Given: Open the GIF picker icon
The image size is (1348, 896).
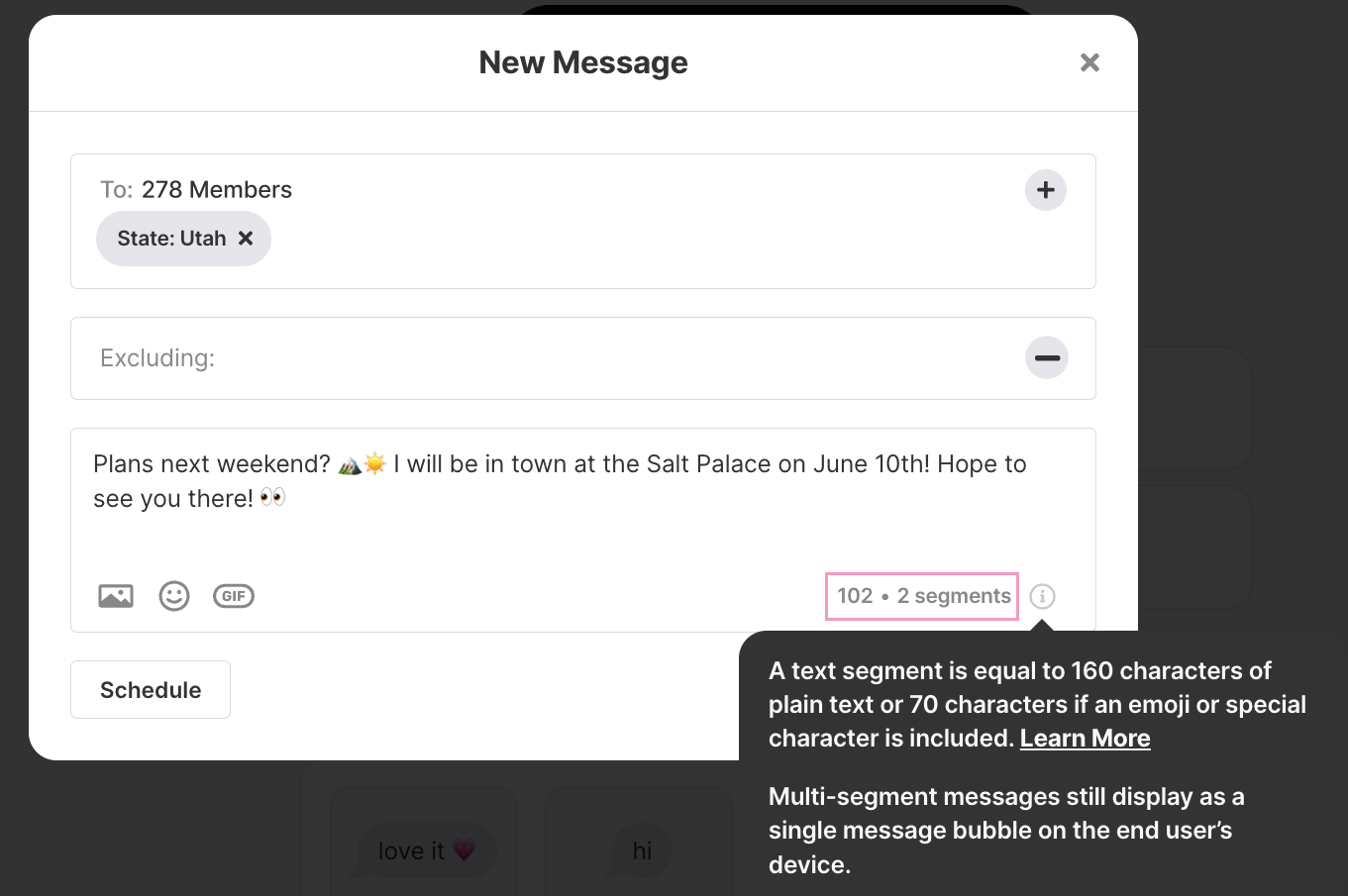Looking at the screenshot, I should [234, 596].
